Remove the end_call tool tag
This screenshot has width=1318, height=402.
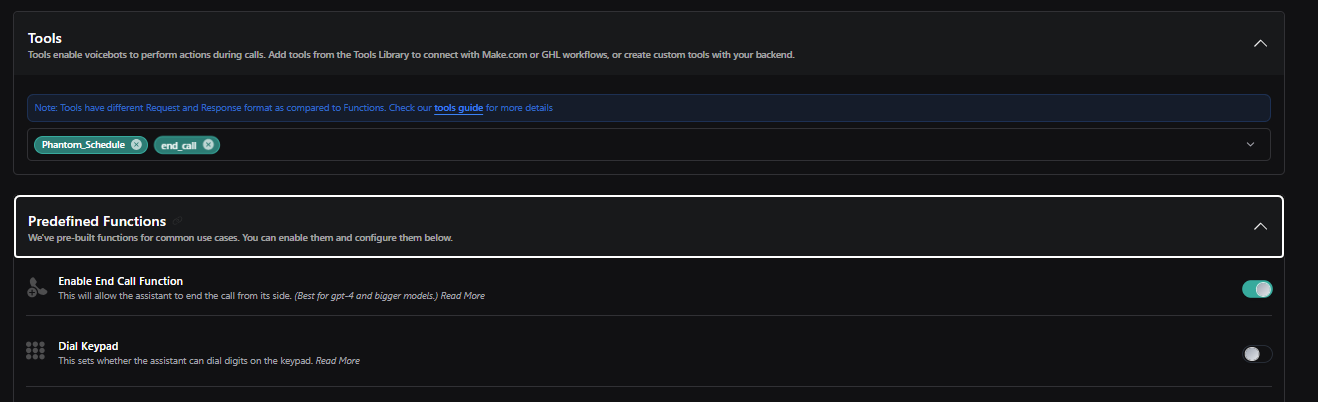tap(208, 144)
